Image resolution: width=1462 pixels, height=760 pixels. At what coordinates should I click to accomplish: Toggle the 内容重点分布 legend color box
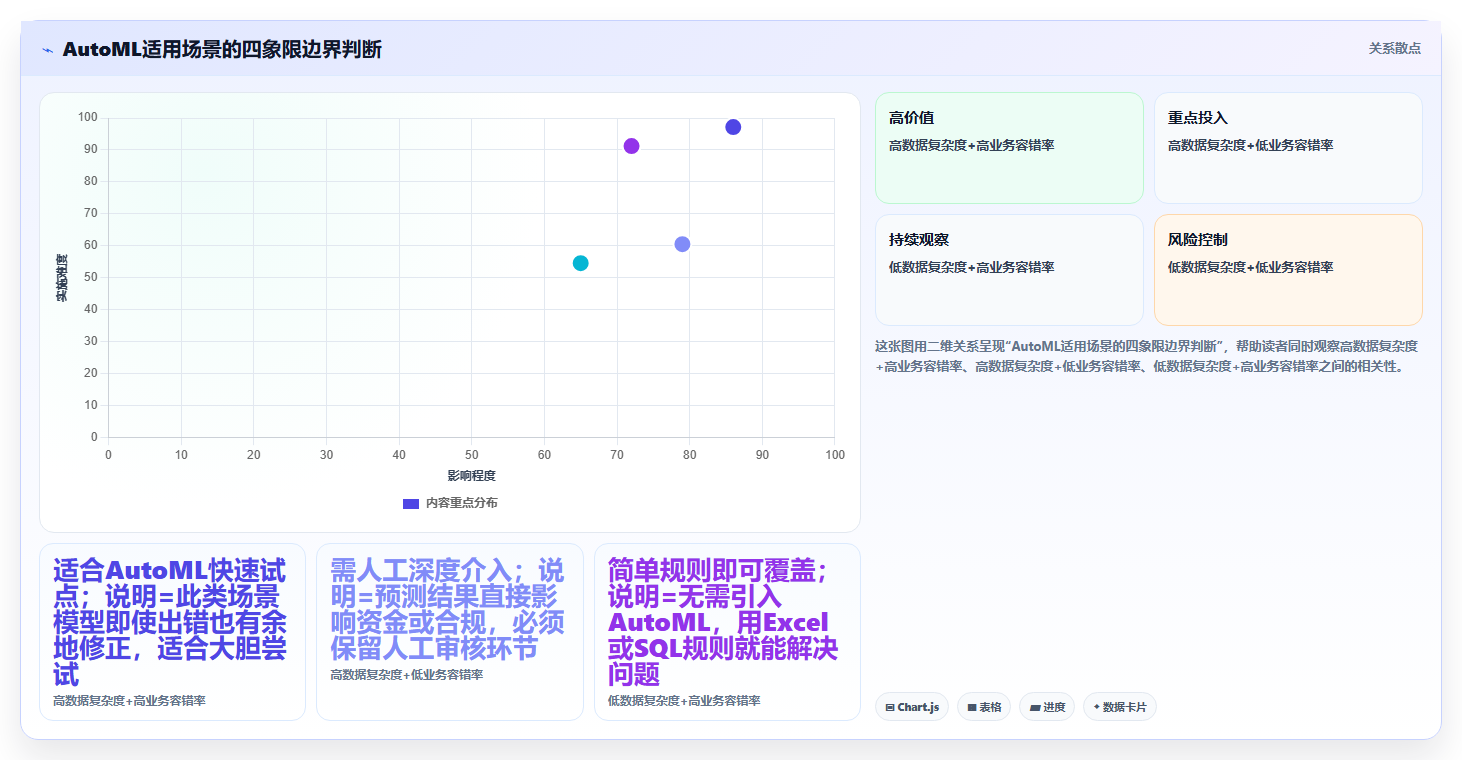click(x=411, y=503)
